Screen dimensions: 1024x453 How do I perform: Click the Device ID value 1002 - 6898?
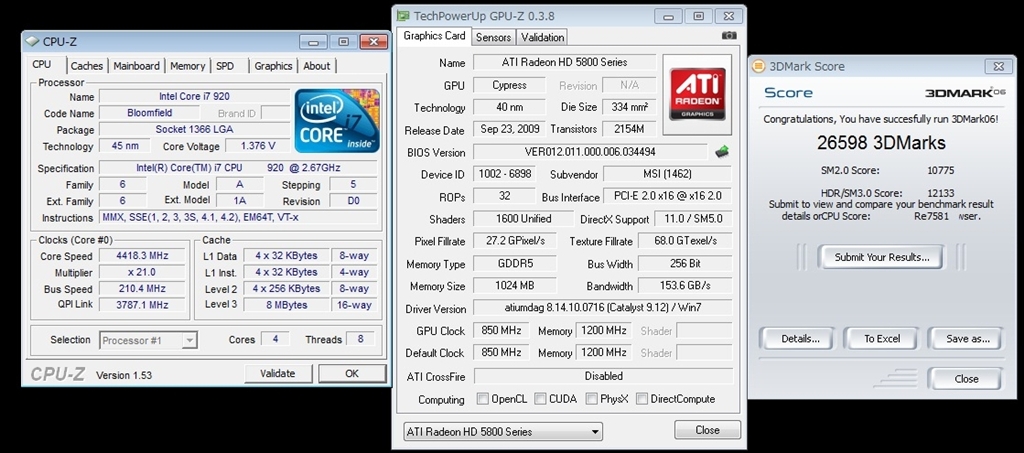(x=503, y=174)
